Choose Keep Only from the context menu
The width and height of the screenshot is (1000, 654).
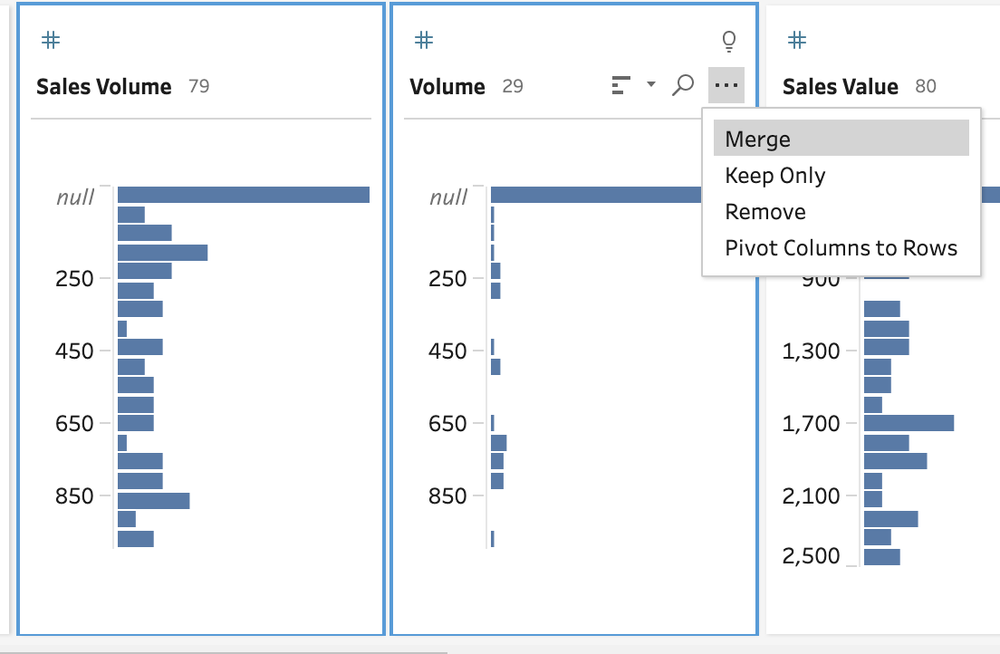pyautogui.click(x=841, y=175)
